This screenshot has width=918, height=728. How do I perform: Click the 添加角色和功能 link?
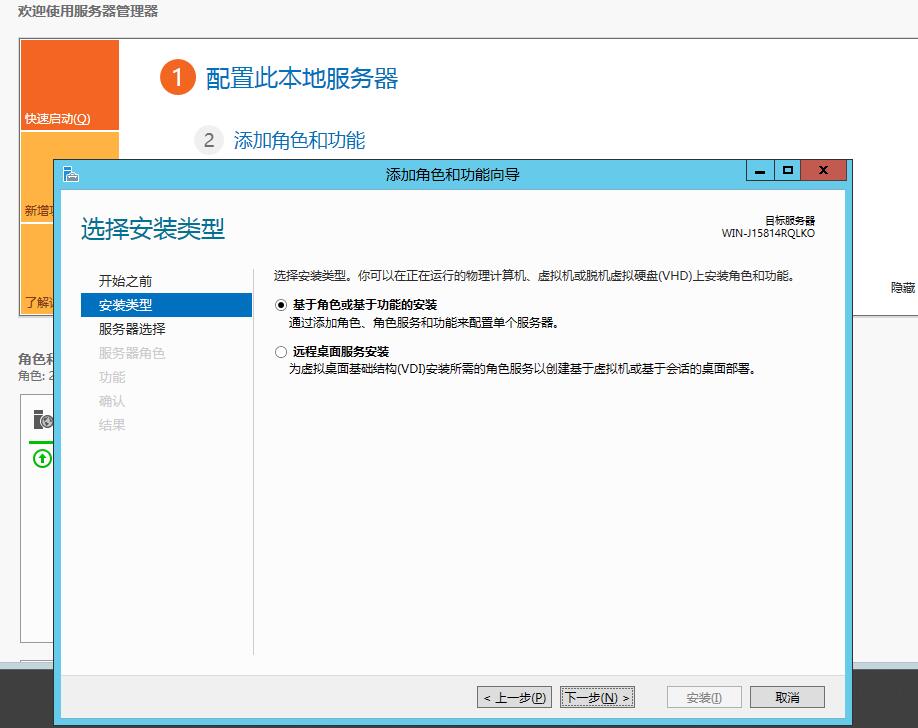pyautogui.click(x=299, y=140)
